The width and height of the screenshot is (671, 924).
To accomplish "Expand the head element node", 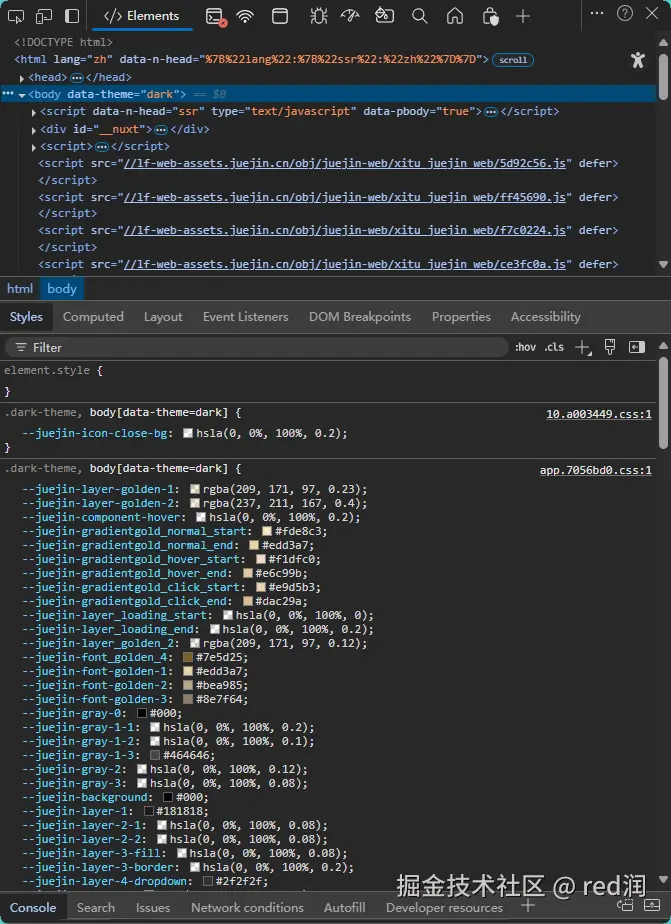I will (x=22, y=78).
